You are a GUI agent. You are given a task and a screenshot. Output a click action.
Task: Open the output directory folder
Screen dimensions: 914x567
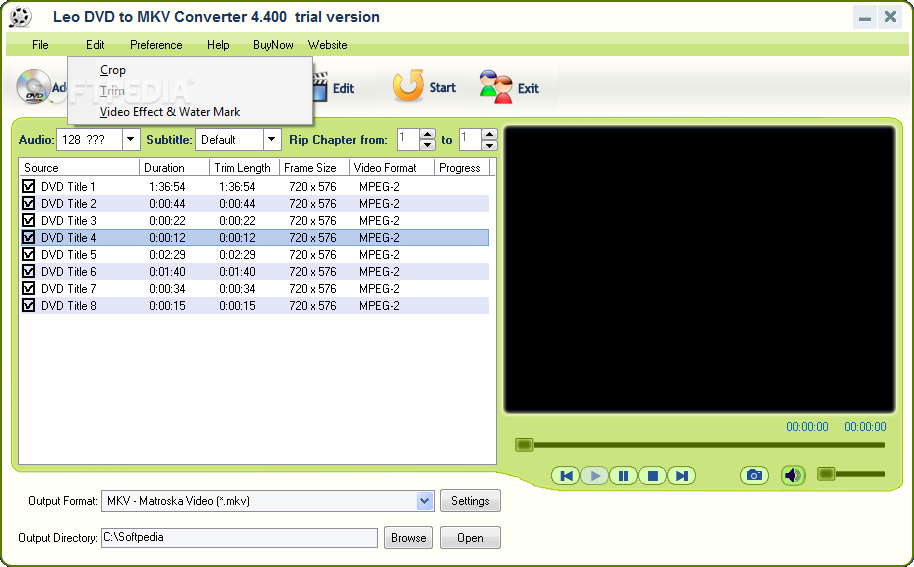tap(470, 538)
